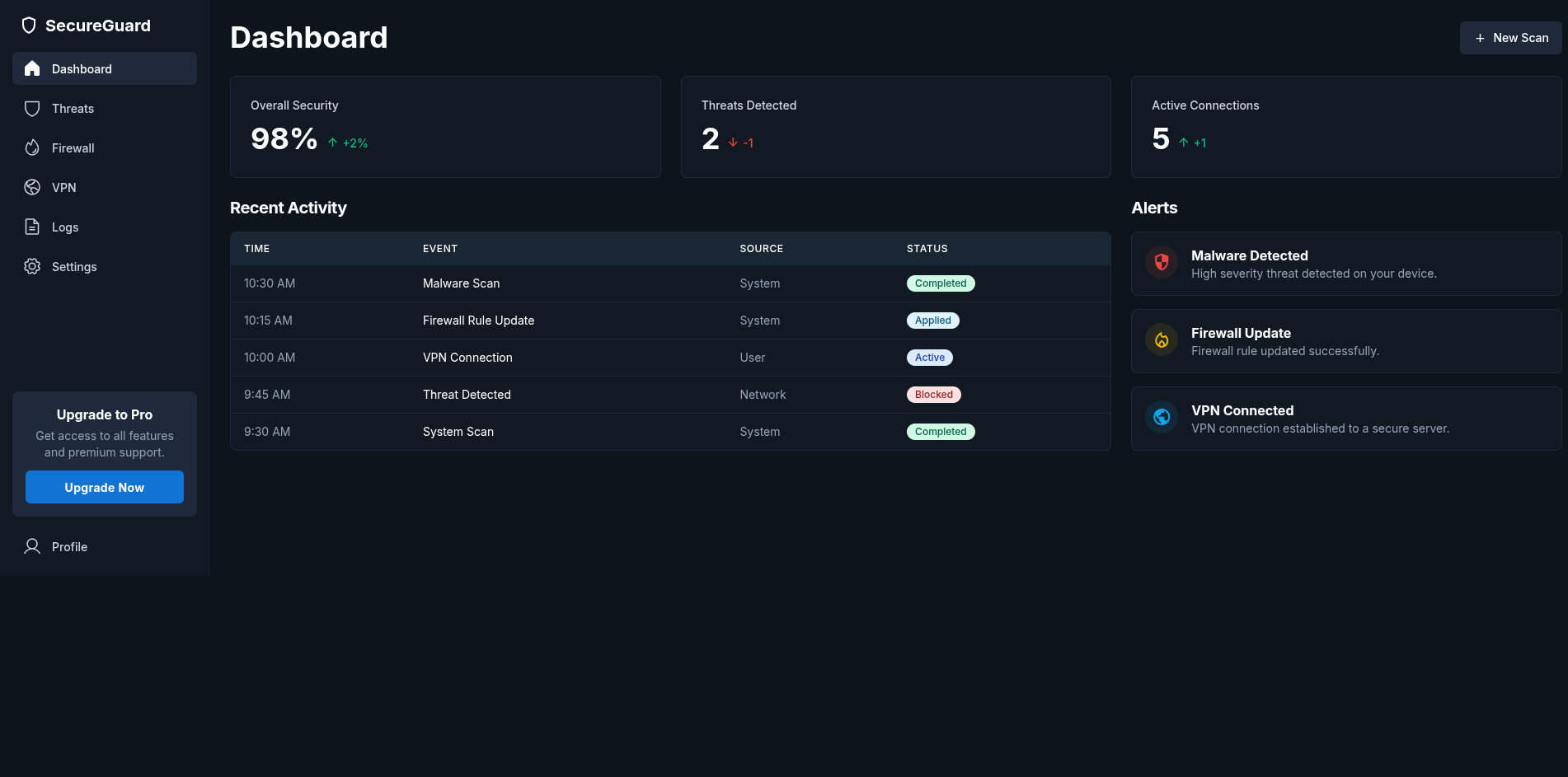Screen dimensions: 1568x777
Task: Click the VPN globe icon in sidebar
Action: coord(32,188)
